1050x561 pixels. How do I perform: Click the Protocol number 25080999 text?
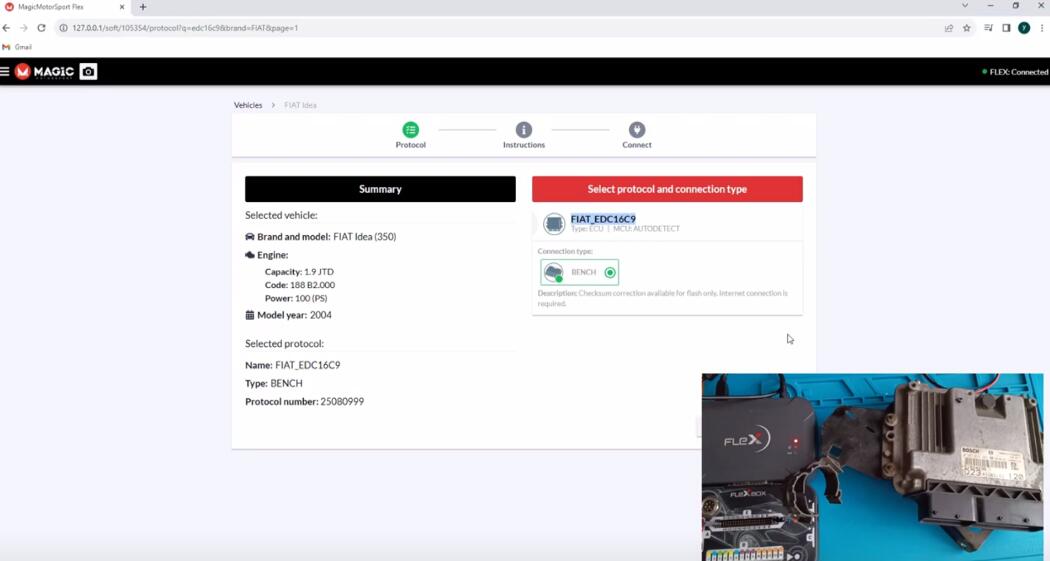tap(305, 402)
